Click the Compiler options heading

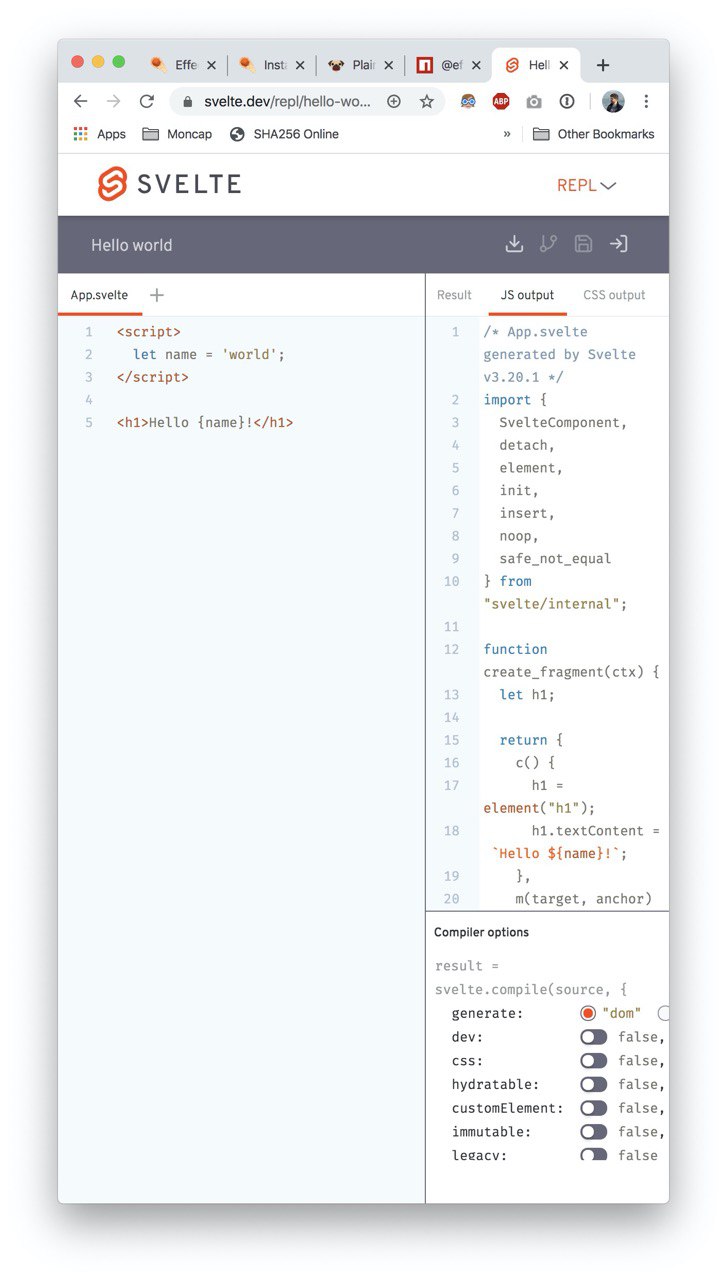coord(481,932)
